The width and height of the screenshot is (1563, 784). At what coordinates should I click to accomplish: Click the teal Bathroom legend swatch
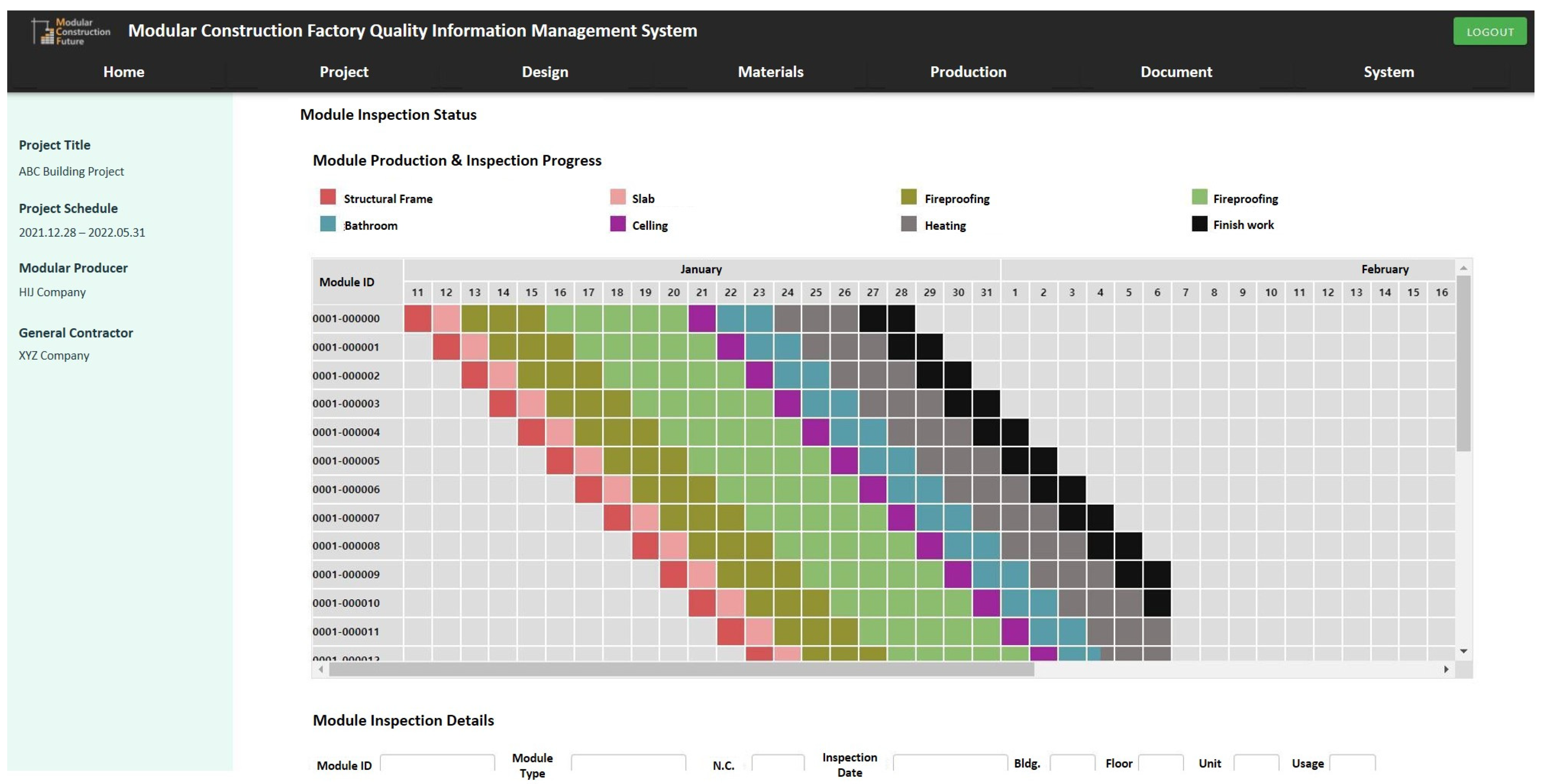(x=328, y=224)
